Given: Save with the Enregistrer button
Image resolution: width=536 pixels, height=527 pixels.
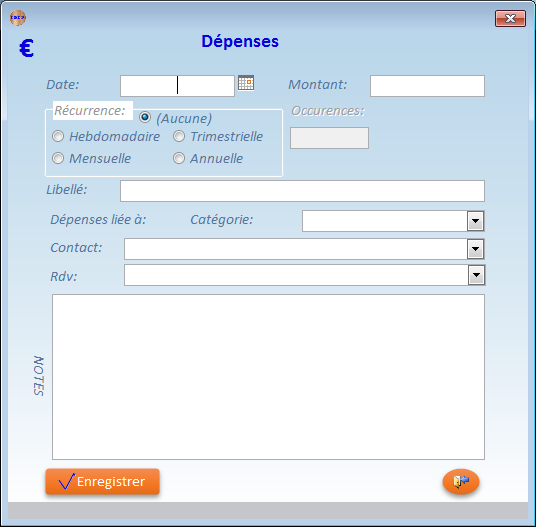Looking at the screenshot, I should pyautogui.click(x=103, y=482).
